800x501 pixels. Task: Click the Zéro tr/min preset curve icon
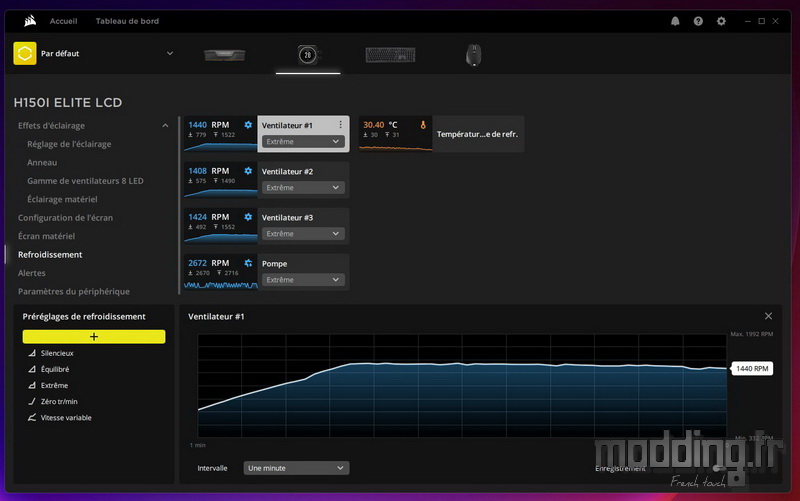coord(32,402)
